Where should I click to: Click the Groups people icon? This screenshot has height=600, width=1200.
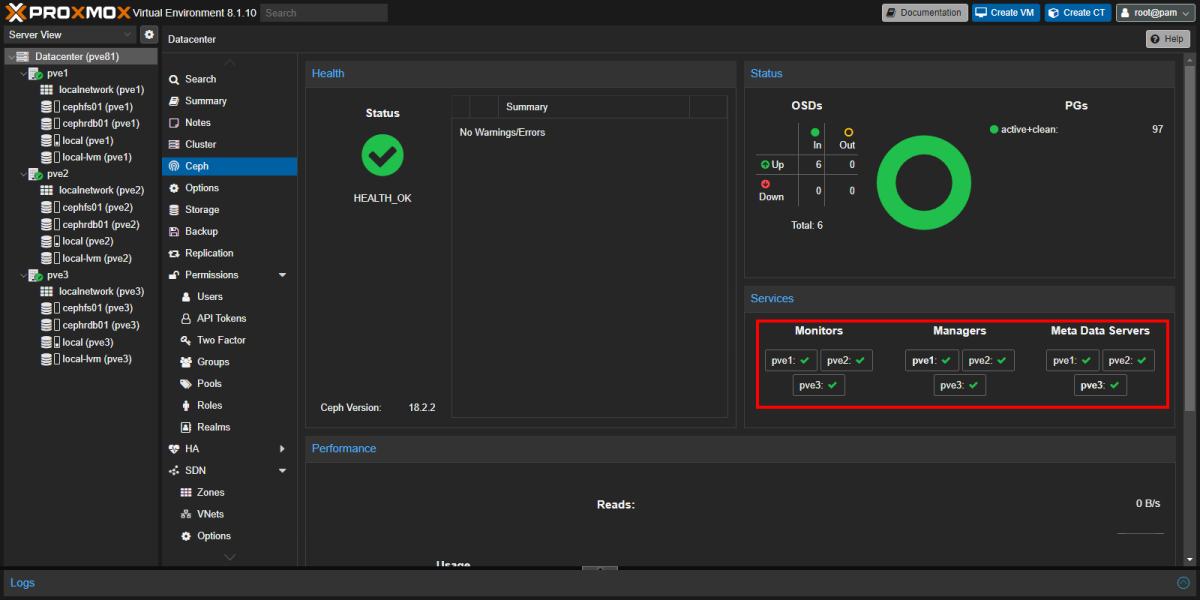click(186, 362)
